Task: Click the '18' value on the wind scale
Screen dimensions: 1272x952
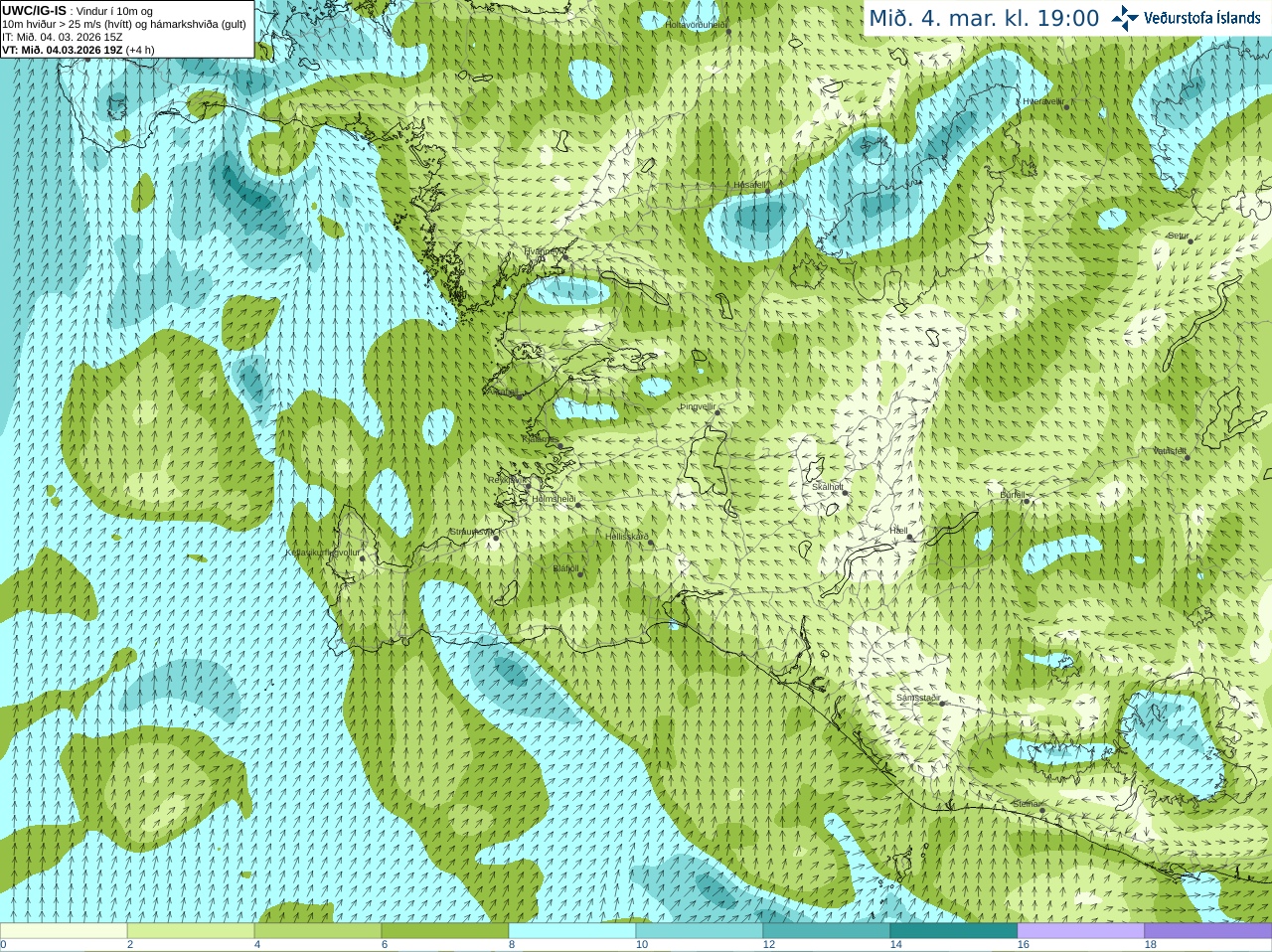Action: (1151, 945)
